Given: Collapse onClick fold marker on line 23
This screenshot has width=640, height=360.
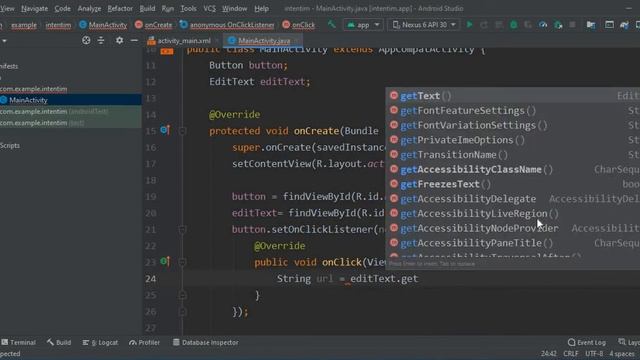Looking at the screenshot, I should (182, 262).
